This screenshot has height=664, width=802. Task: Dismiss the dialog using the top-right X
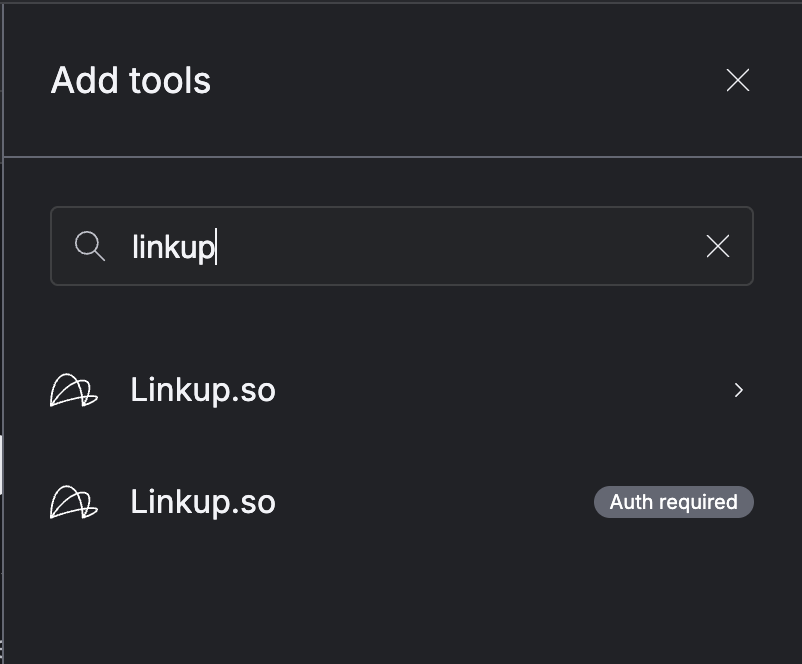tap(738, 80)
